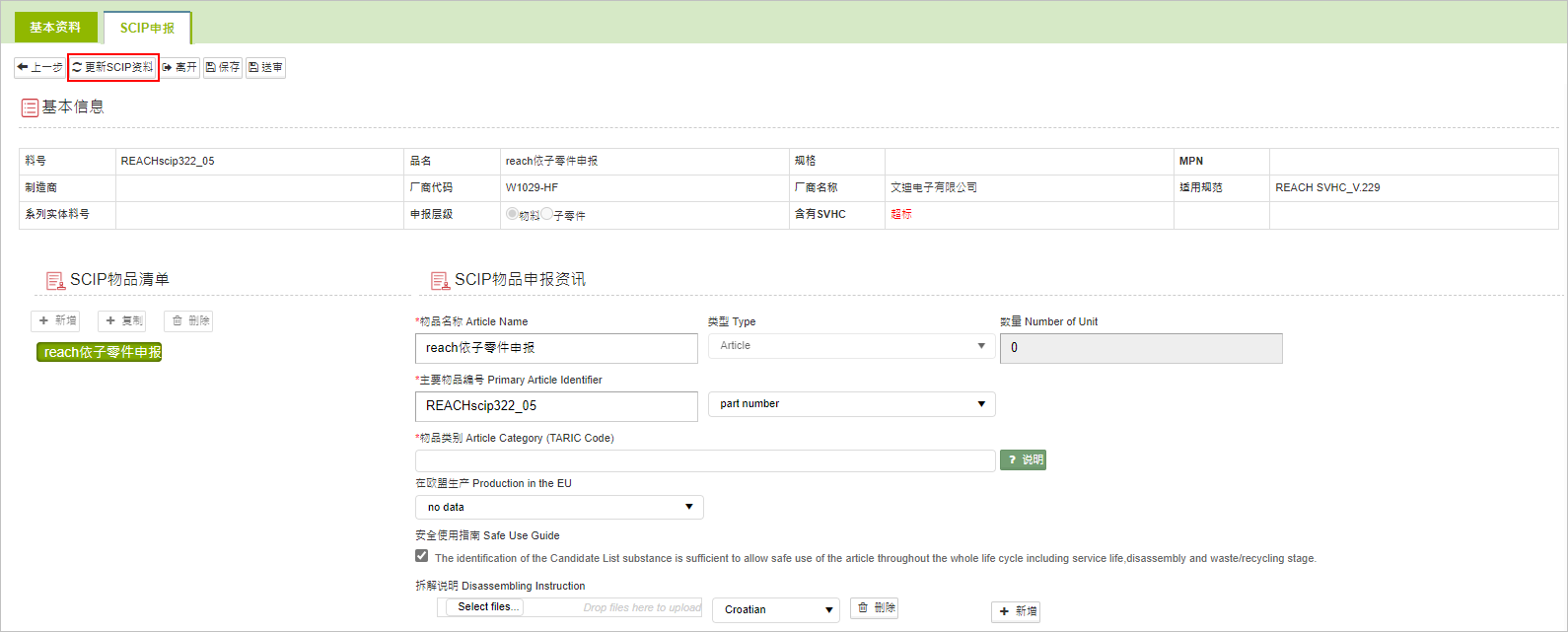1568x632 pixels.
Task: Switch to the 基本资料 tab
Action: [55, 28]
